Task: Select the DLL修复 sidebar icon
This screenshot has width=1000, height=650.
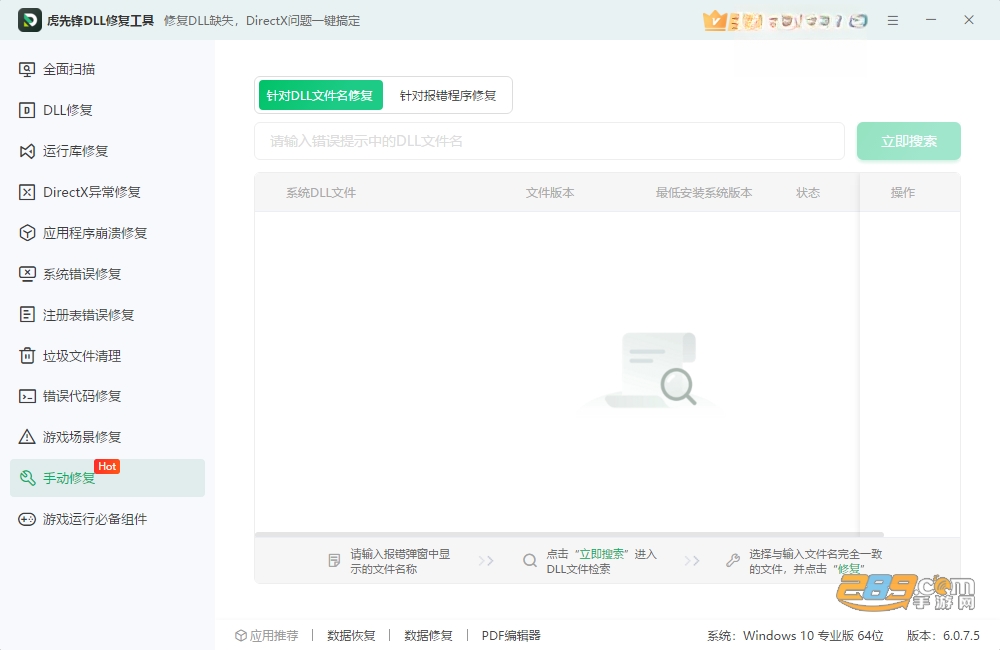Action: [27, 110]
